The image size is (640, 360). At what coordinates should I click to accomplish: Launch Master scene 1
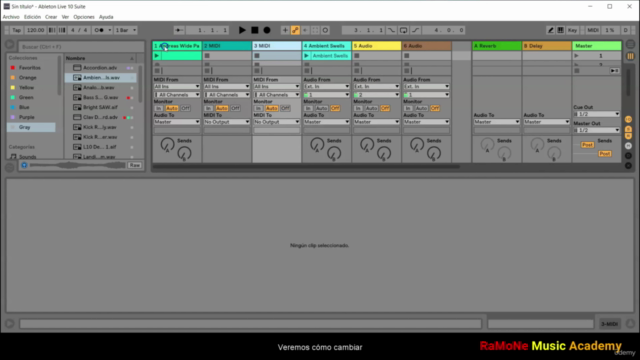click(x=576, y=56)
